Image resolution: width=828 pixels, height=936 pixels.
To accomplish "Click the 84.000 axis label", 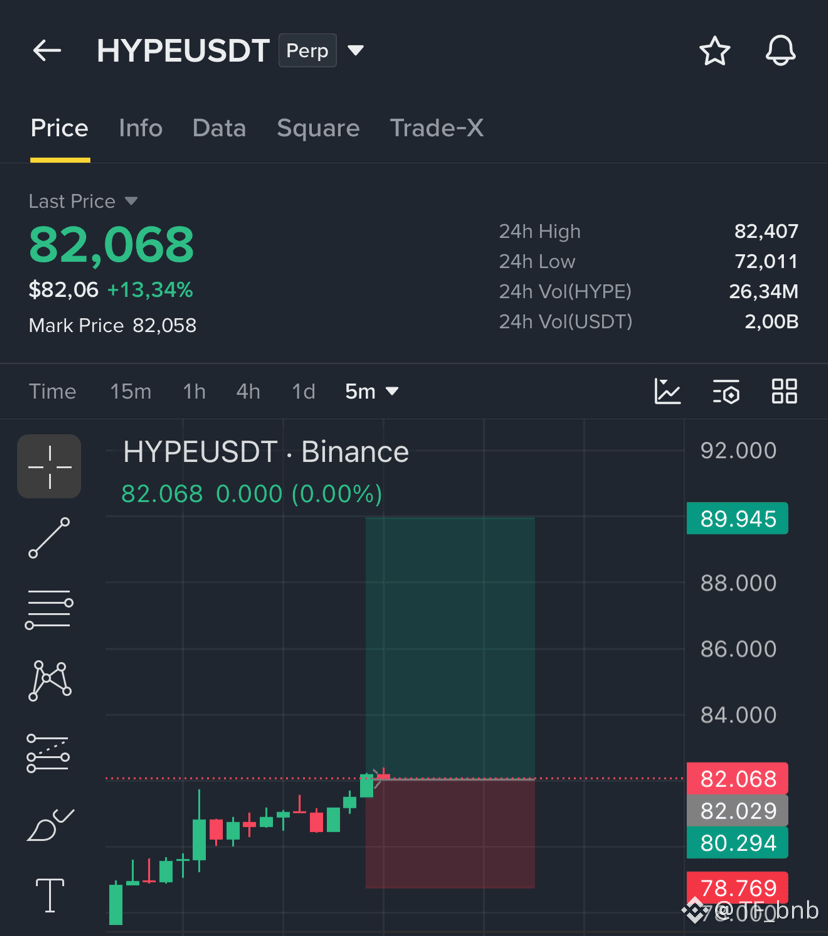I will coord(738,715).
